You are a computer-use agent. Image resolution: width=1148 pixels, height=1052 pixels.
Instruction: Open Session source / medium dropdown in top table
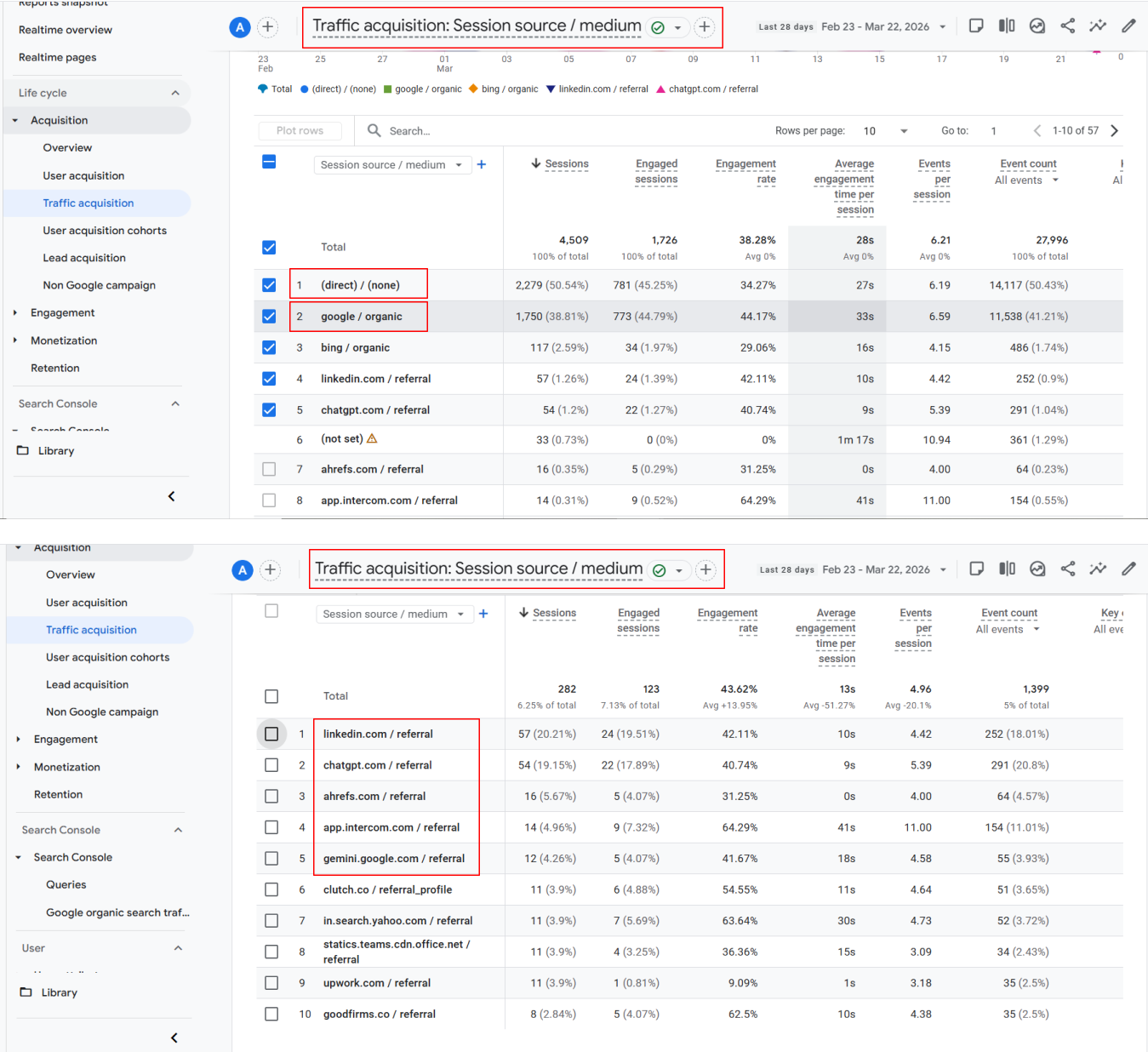click(392, 164)
